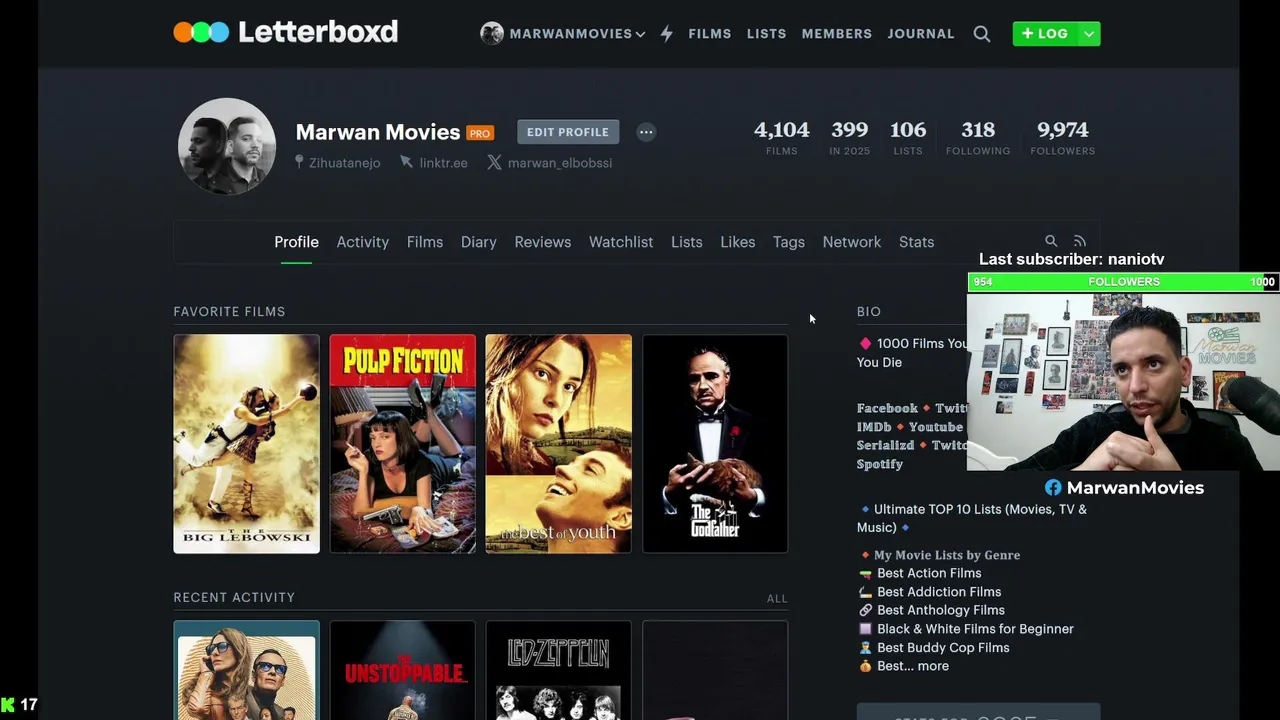The width and height of the screenshot is (1280, 720).
Task: Open The Unstoppable recent activity poster
Action: click(x=403, y=670)
